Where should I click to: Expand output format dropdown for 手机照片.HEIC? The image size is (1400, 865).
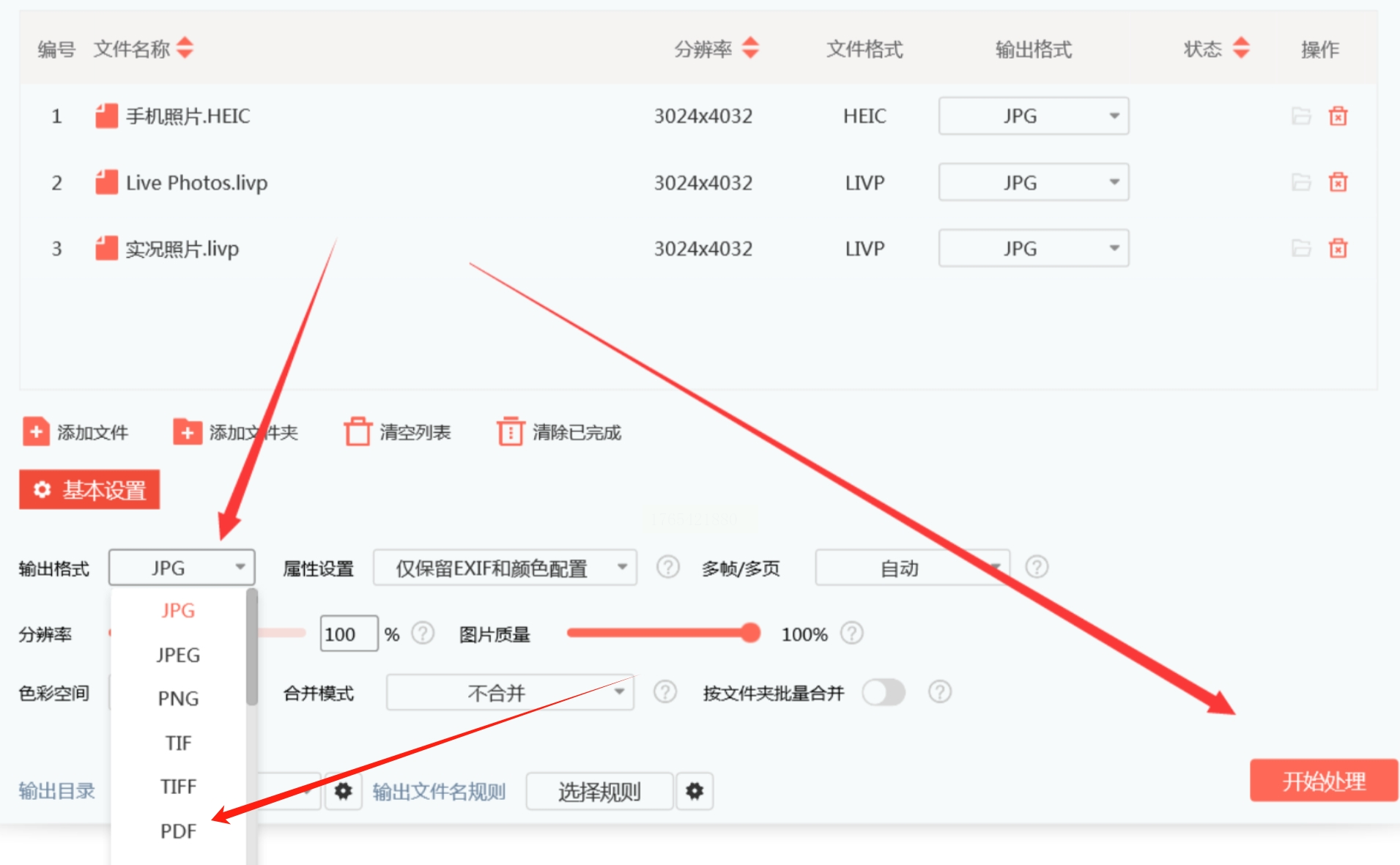pos(1034,116)
